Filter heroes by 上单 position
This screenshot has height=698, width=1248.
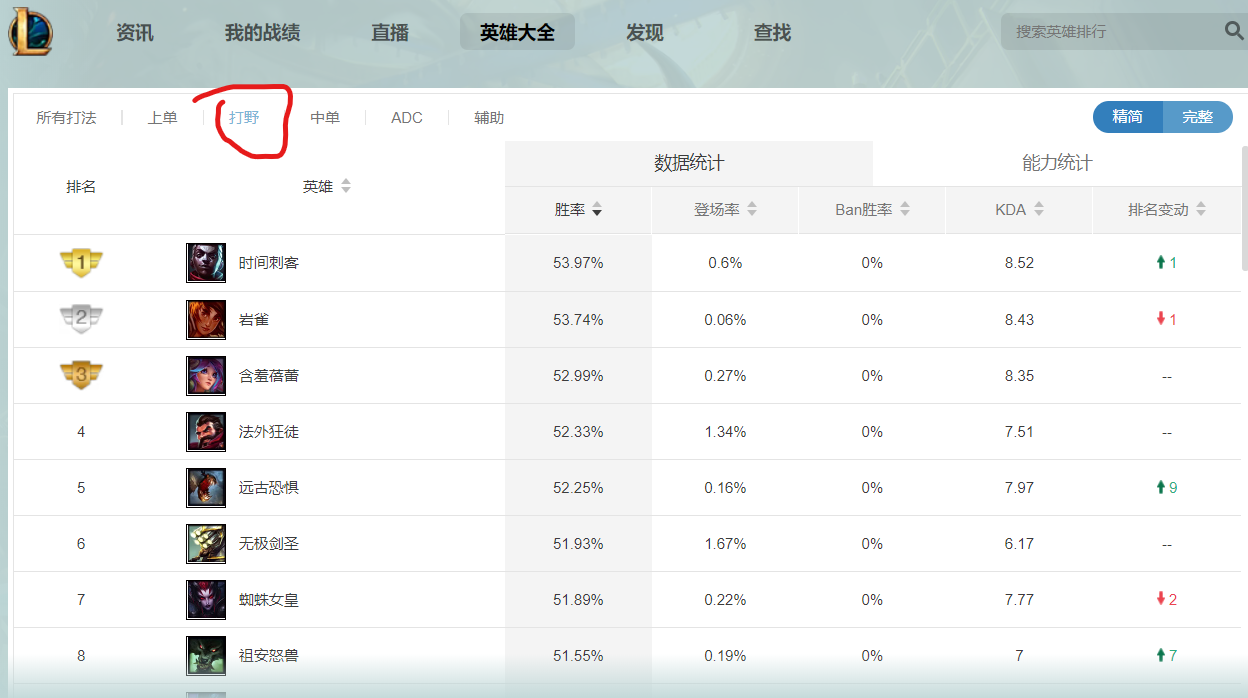click(x=163, y=118)
